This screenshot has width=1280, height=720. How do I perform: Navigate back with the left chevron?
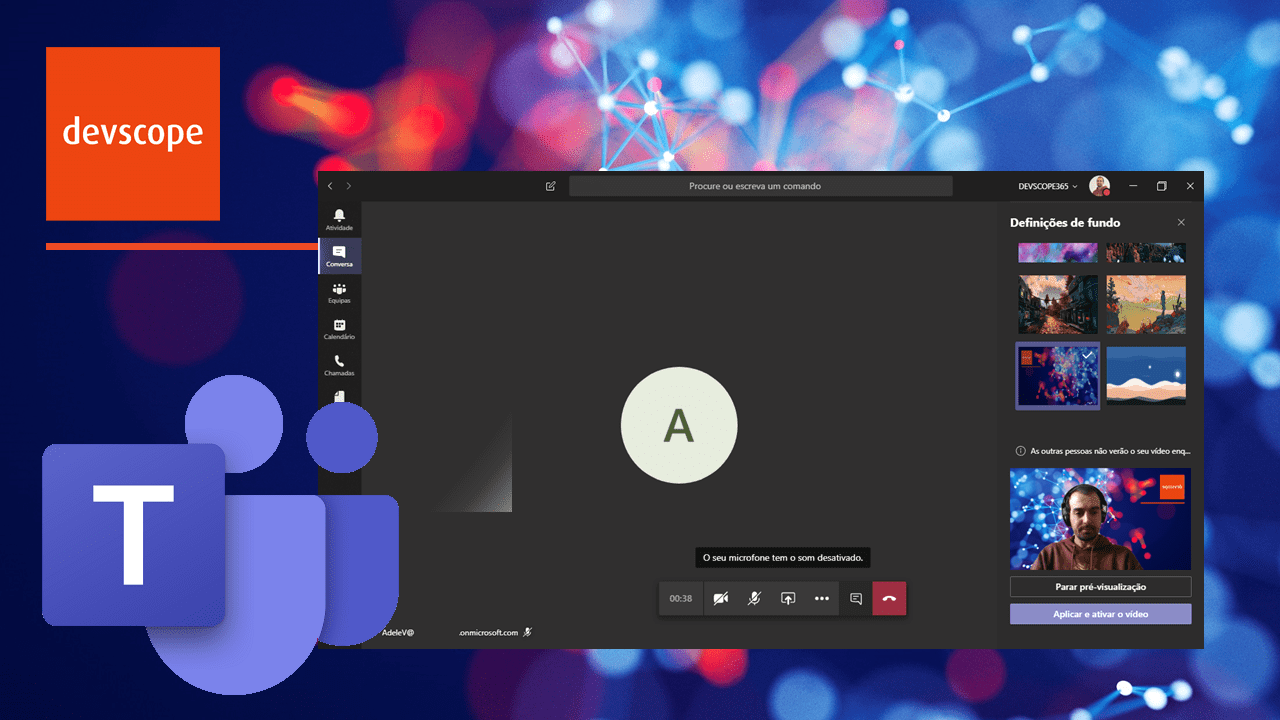click(x=330, y=186)
